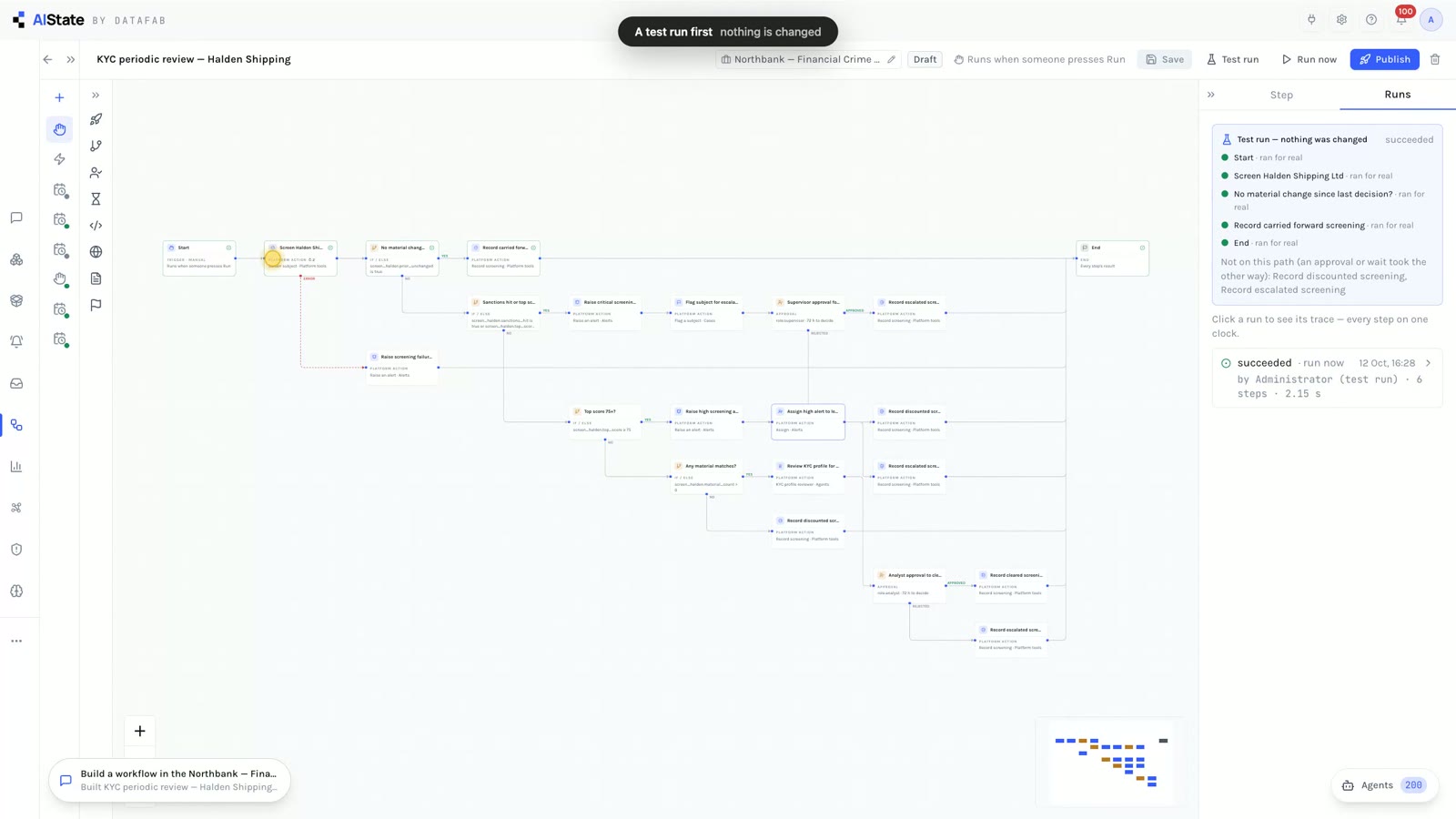Switch to the Runs tab
The height and width of the screenshot is (819, 1456).
pos(1398,95)
